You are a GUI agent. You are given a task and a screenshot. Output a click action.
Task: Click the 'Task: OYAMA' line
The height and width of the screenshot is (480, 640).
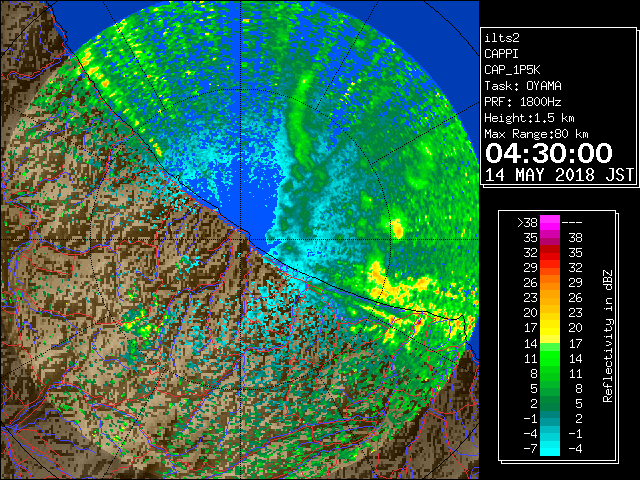[x=523, y=86]
